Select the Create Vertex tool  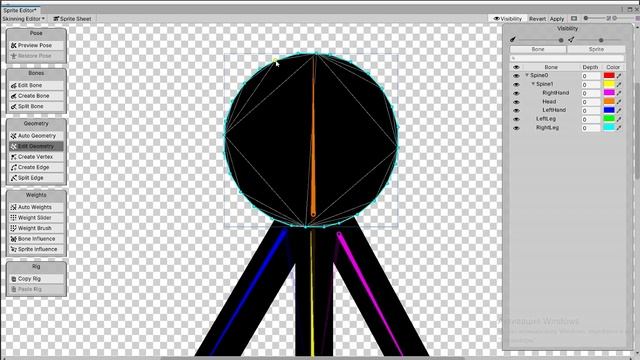pos(36,157)
